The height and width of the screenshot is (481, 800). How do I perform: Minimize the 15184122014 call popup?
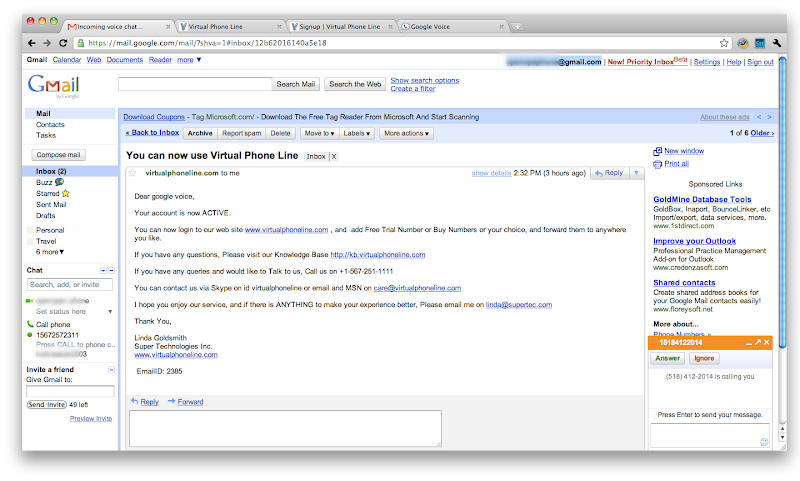[x=748, y=343]
